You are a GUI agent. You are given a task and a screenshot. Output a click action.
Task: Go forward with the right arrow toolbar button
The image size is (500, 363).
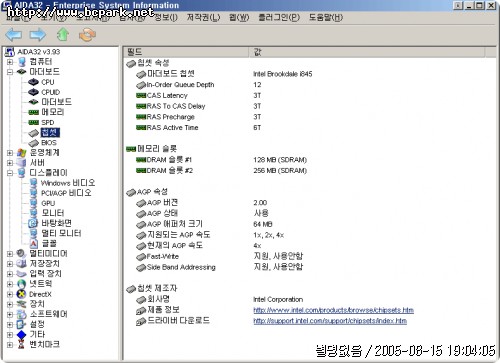tap(38, 35)
